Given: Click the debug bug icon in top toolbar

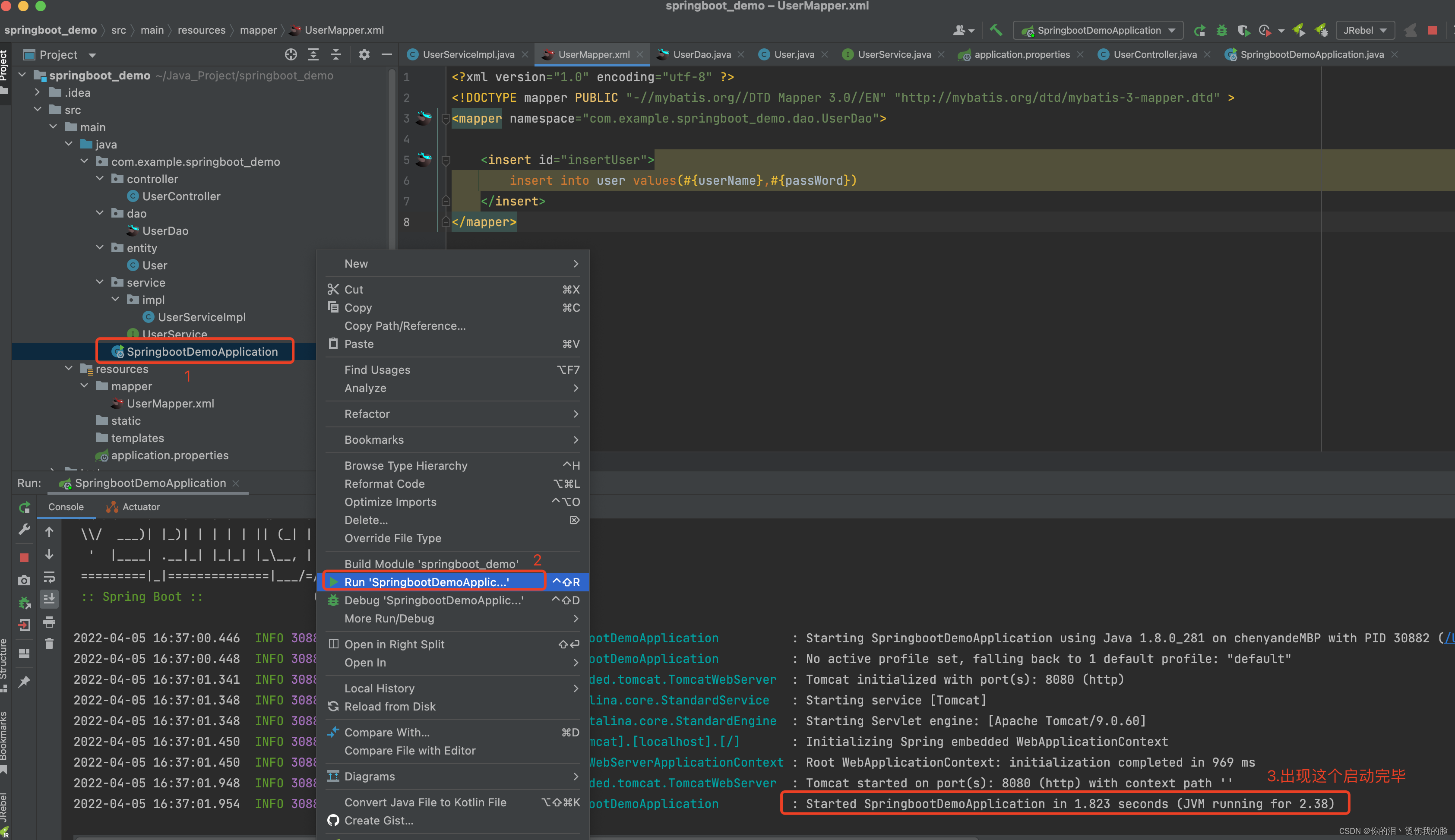Looking at the screenshot, I should pyautogui.click(x=1221, y=31).
